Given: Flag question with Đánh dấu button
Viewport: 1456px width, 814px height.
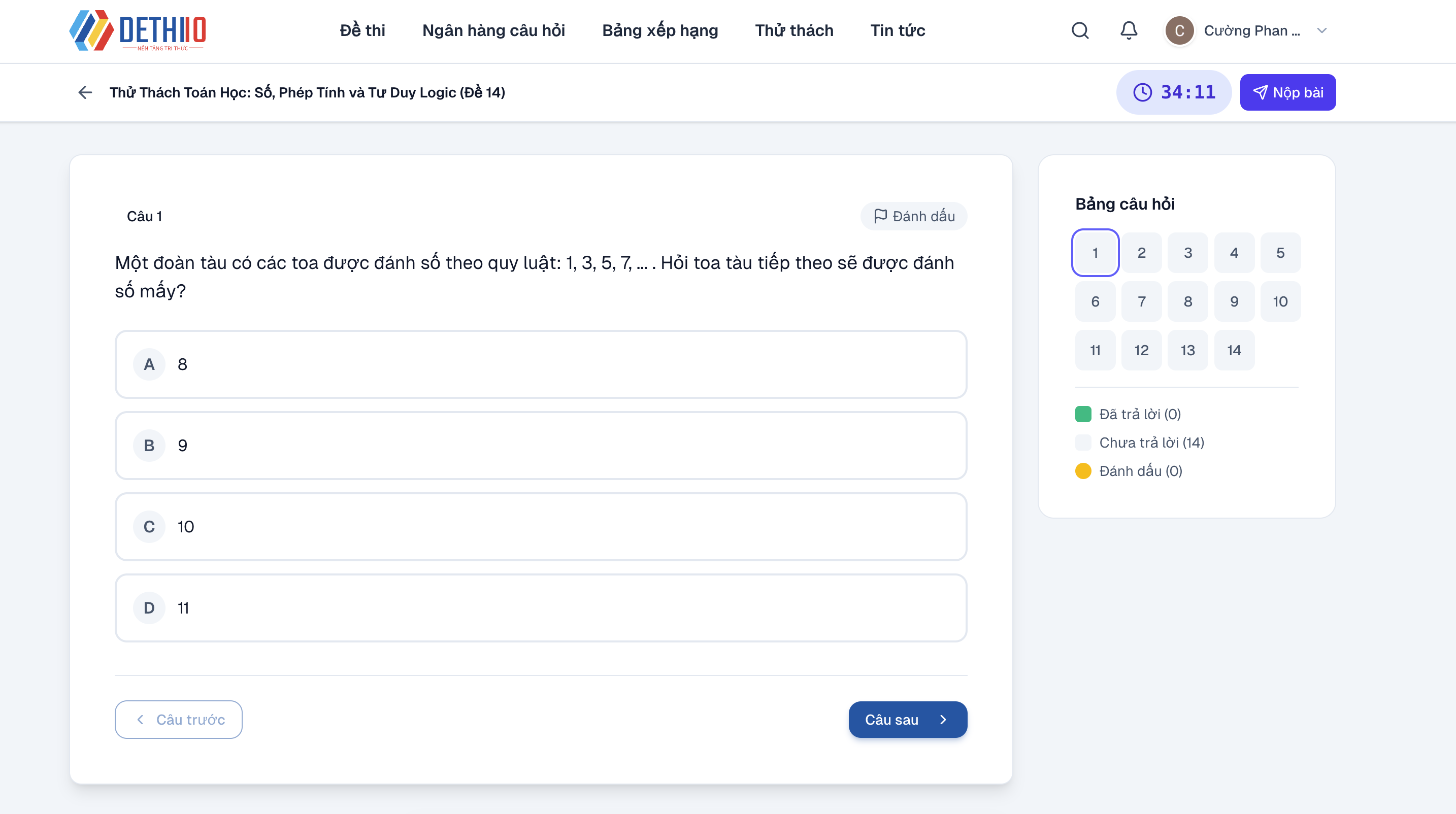Looking at the screenshot, I should 913,216.
